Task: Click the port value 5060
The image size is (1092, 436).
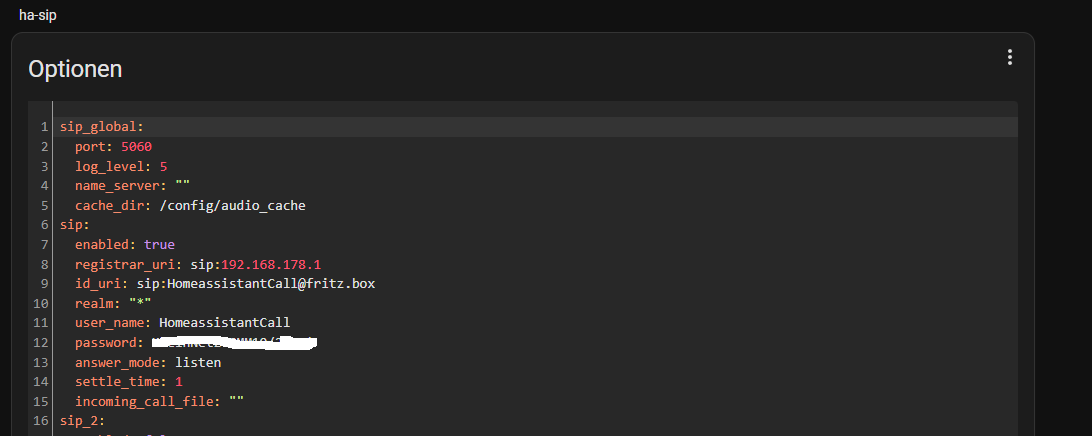Action: pyautogui.click(x=136, y=147)
